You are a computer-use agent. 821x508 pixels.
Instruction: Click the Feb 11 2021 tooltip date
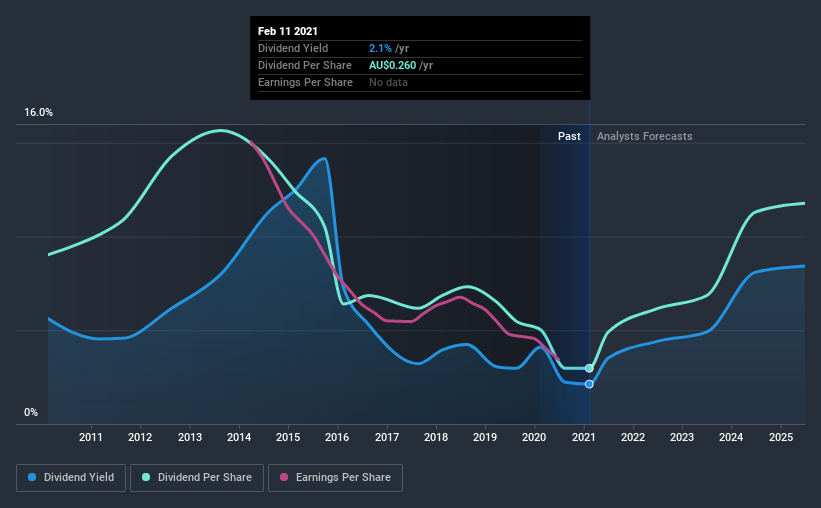tap(287, 31)
